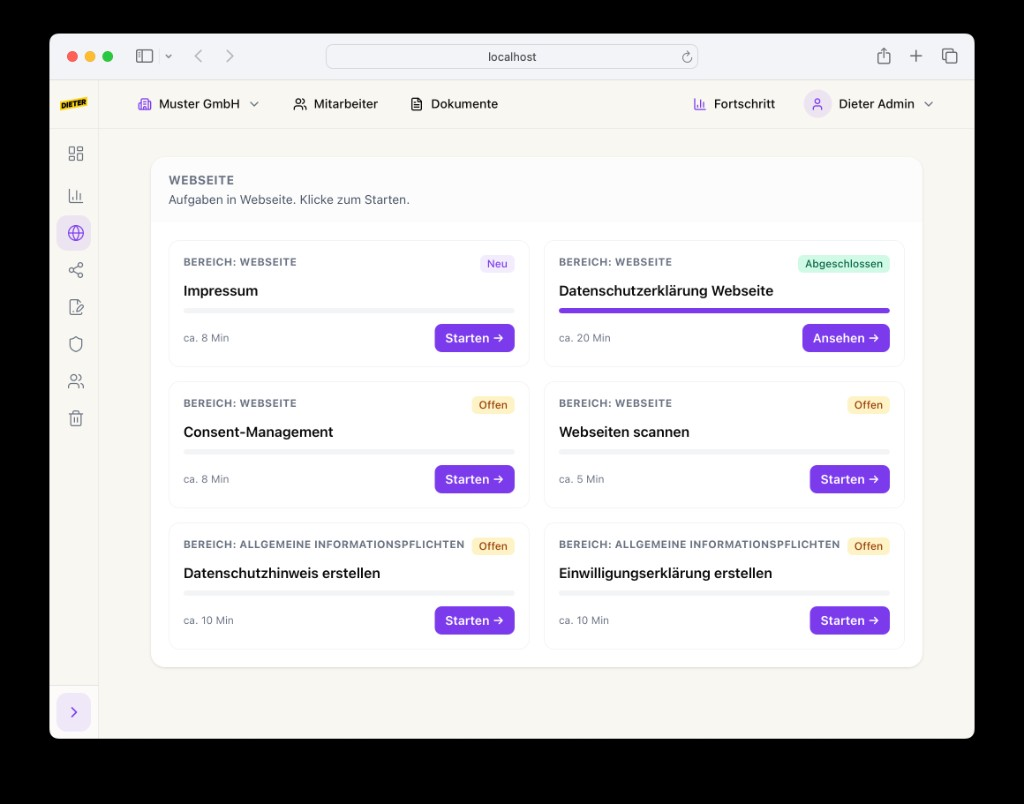Expand the Safari sidebar options chevron

[x=169, y=57]
